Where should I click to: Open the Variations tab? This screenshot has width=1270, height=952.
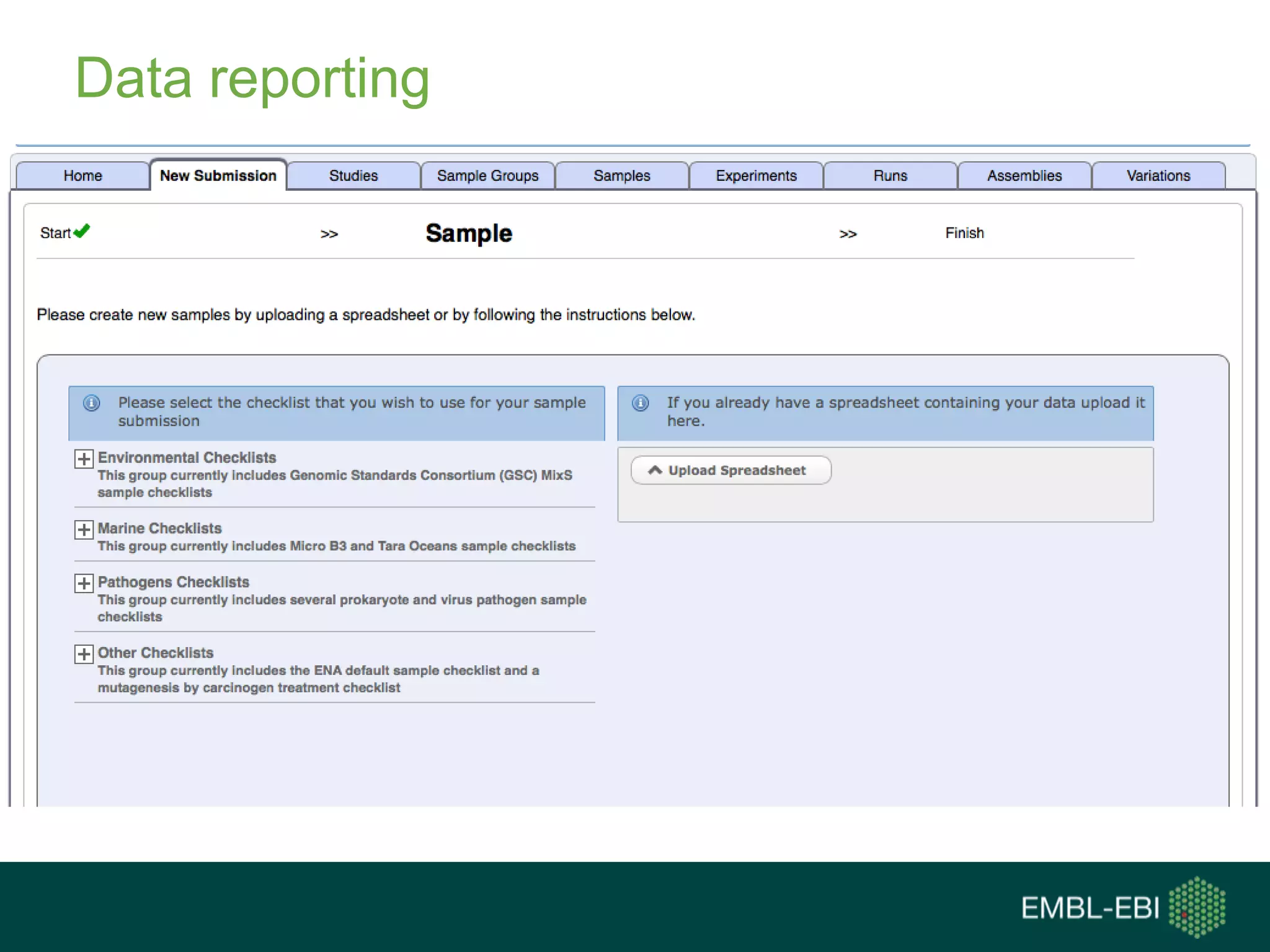[x=1158, y=176]
